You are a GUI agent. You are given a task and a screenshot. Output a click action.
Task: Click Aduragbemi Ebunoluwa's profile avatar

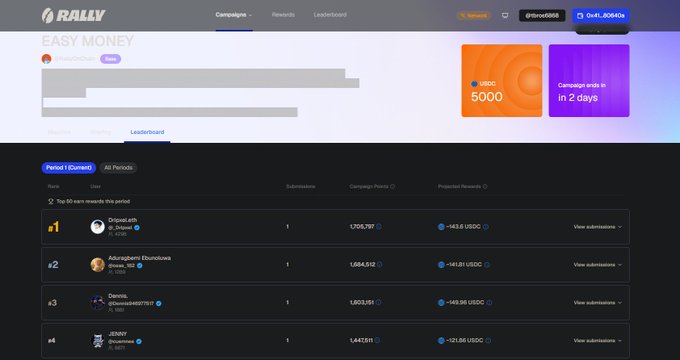[98, 265]
